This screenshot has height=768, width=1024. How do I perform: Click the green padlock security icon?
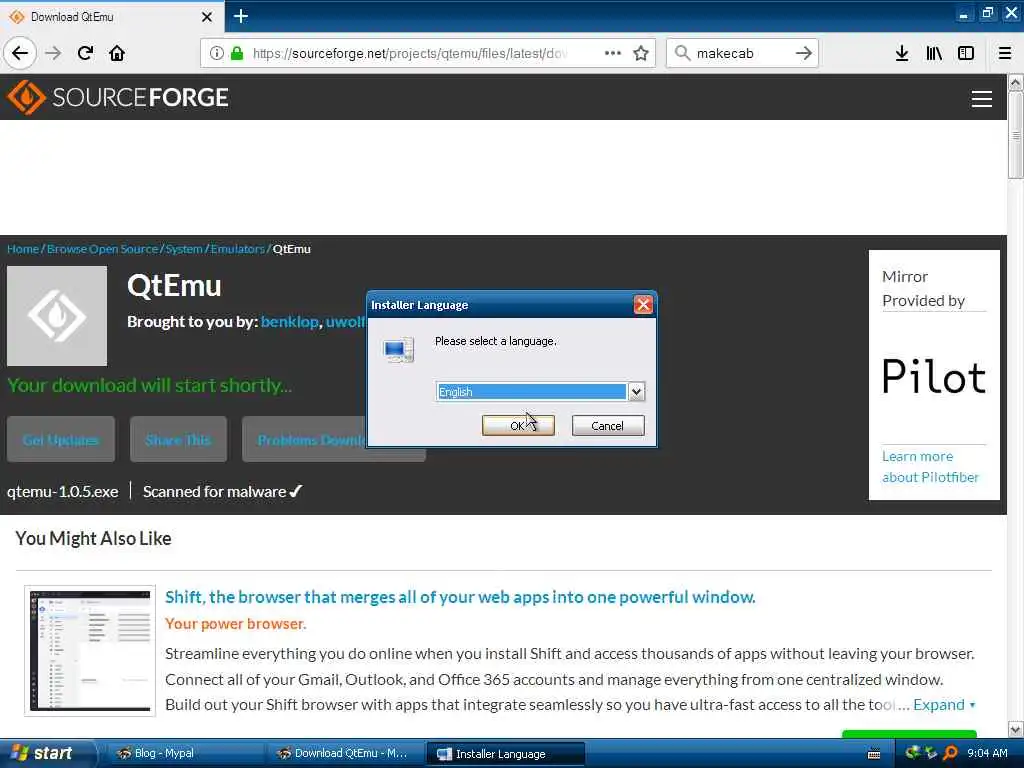[x=236, y=53]
